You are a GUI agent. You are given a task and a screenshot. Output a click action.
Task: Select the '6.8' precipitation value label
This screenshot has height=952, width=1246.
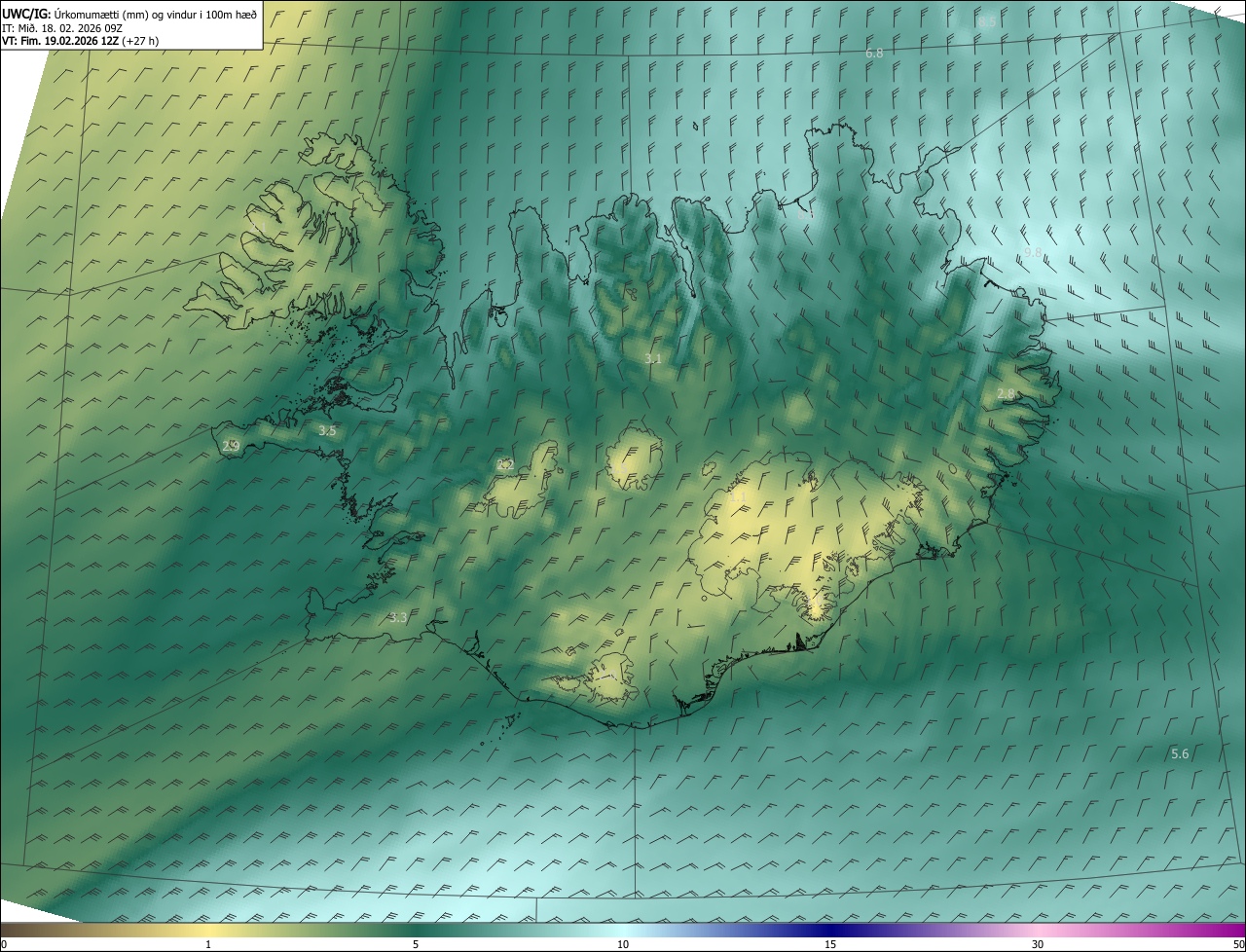pos(874,53)
